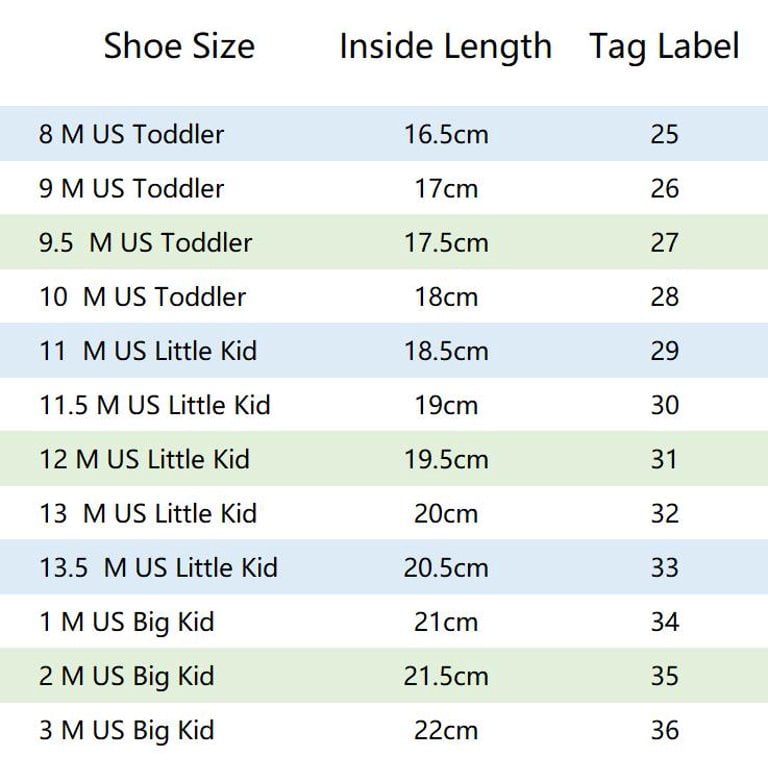Click 11.5 M US Little Kid text

[155, 405]
